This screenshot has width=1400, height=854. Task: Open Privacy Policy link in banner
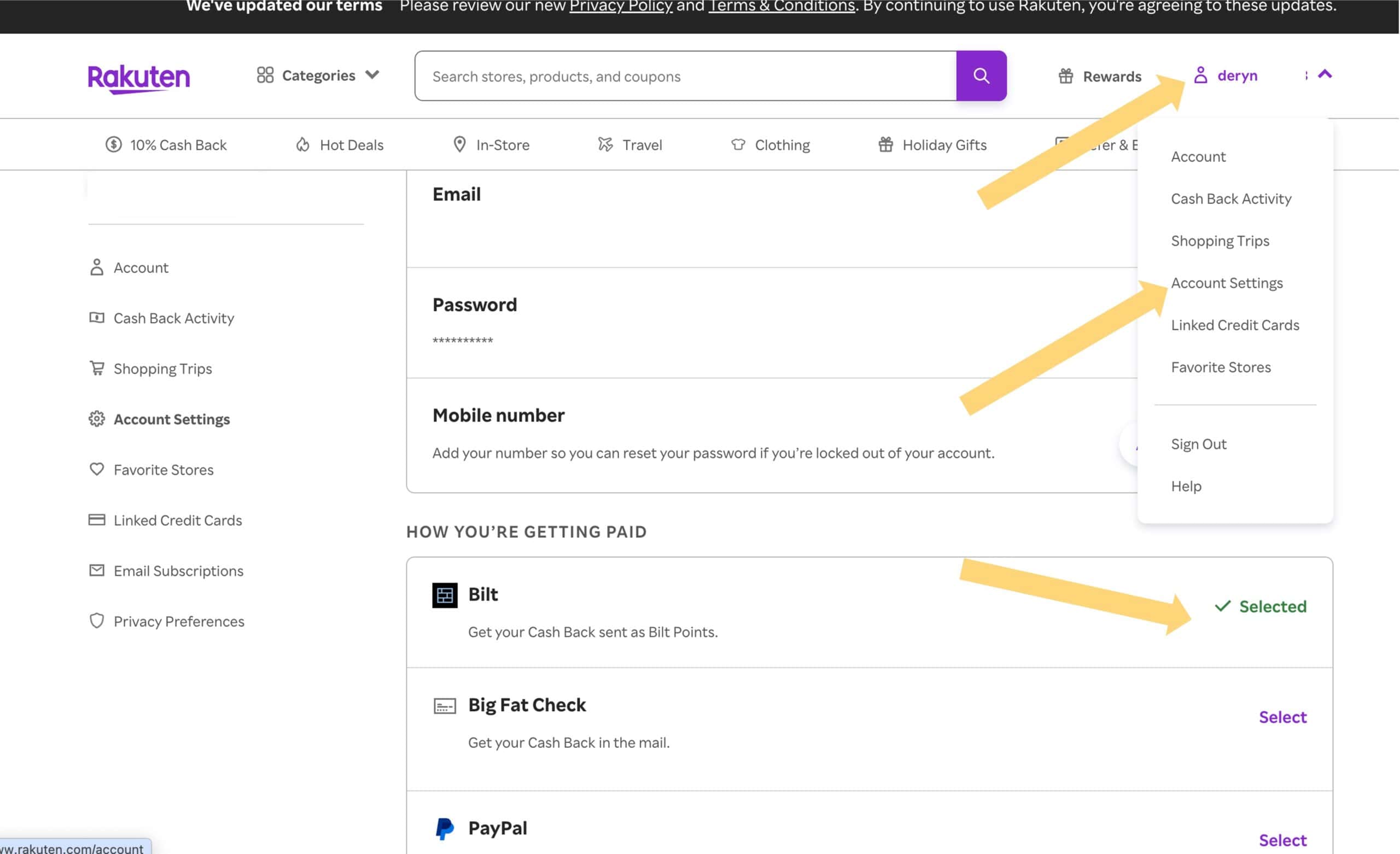point(621,6)
